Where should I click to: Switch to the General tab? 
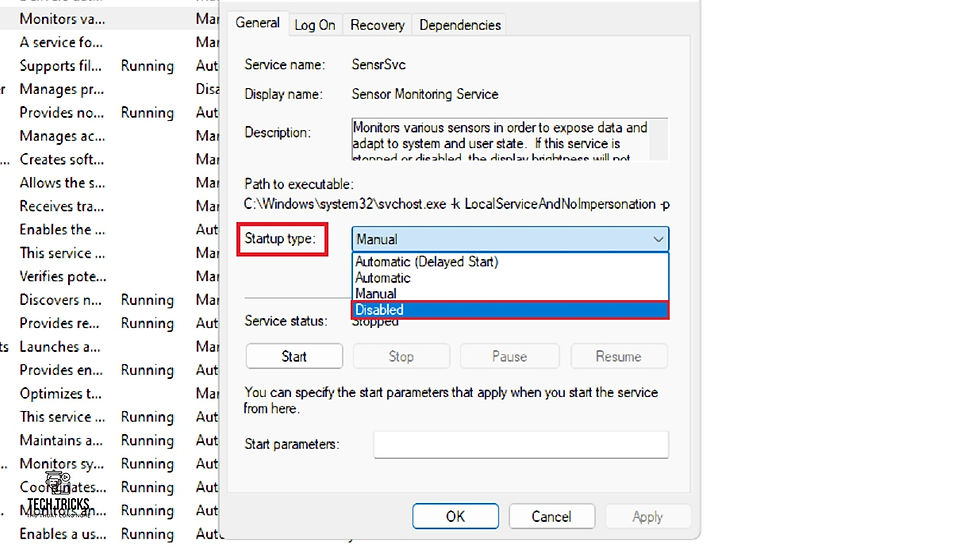(x=257, y=23)
